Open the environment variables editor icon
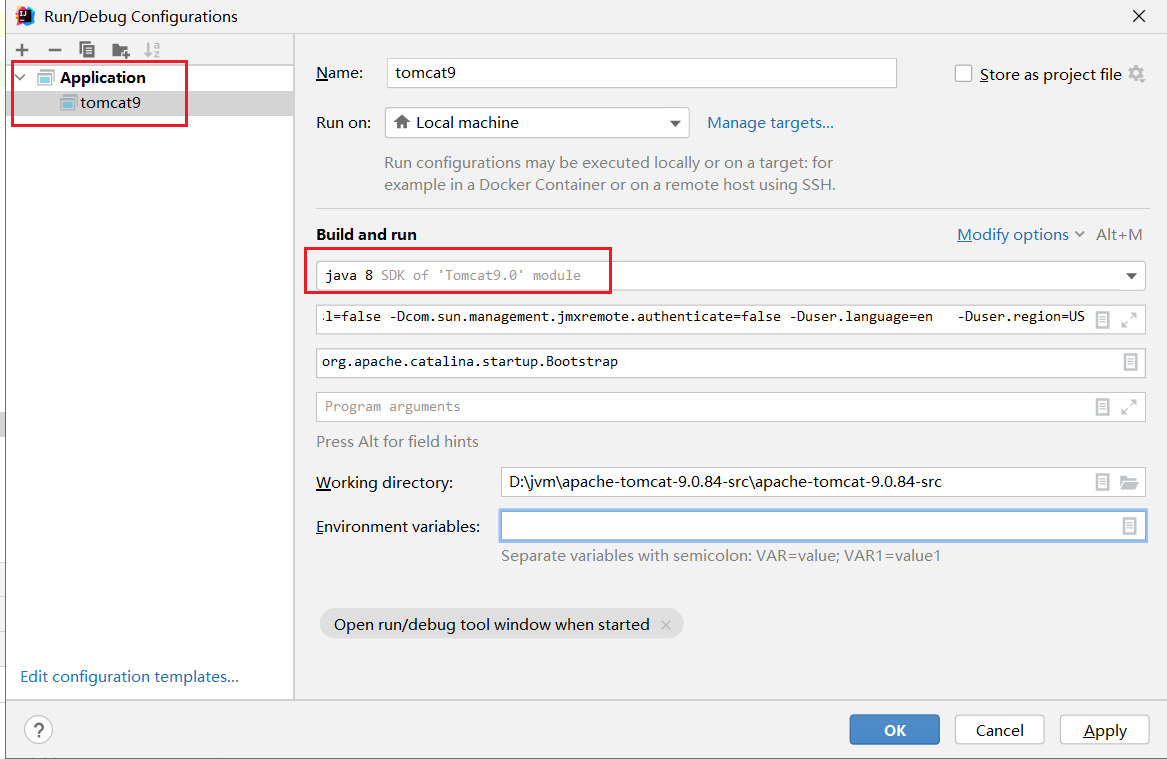Screen dimensions: 1167x759 coord(1129,526)
